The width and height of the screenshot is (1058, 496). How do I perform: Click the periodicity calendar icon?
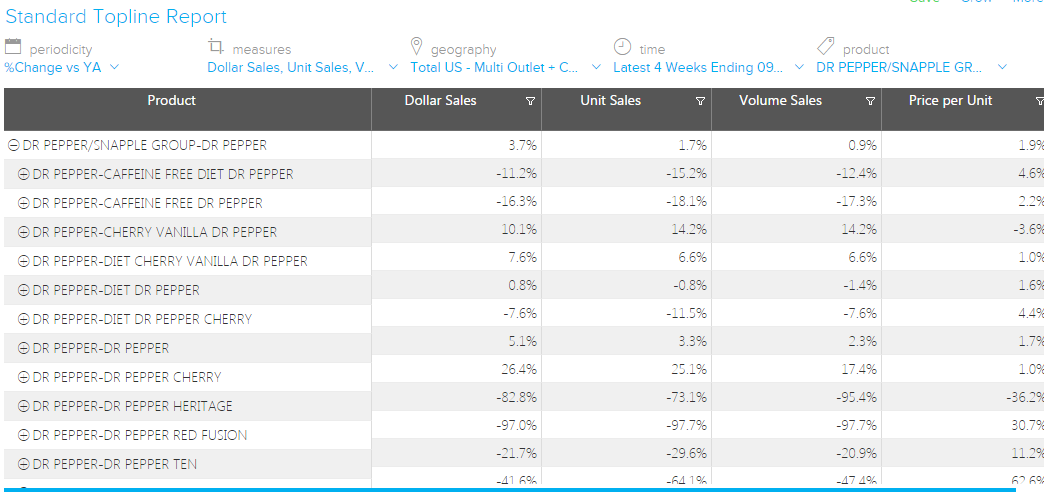click(x=13, y=47)
